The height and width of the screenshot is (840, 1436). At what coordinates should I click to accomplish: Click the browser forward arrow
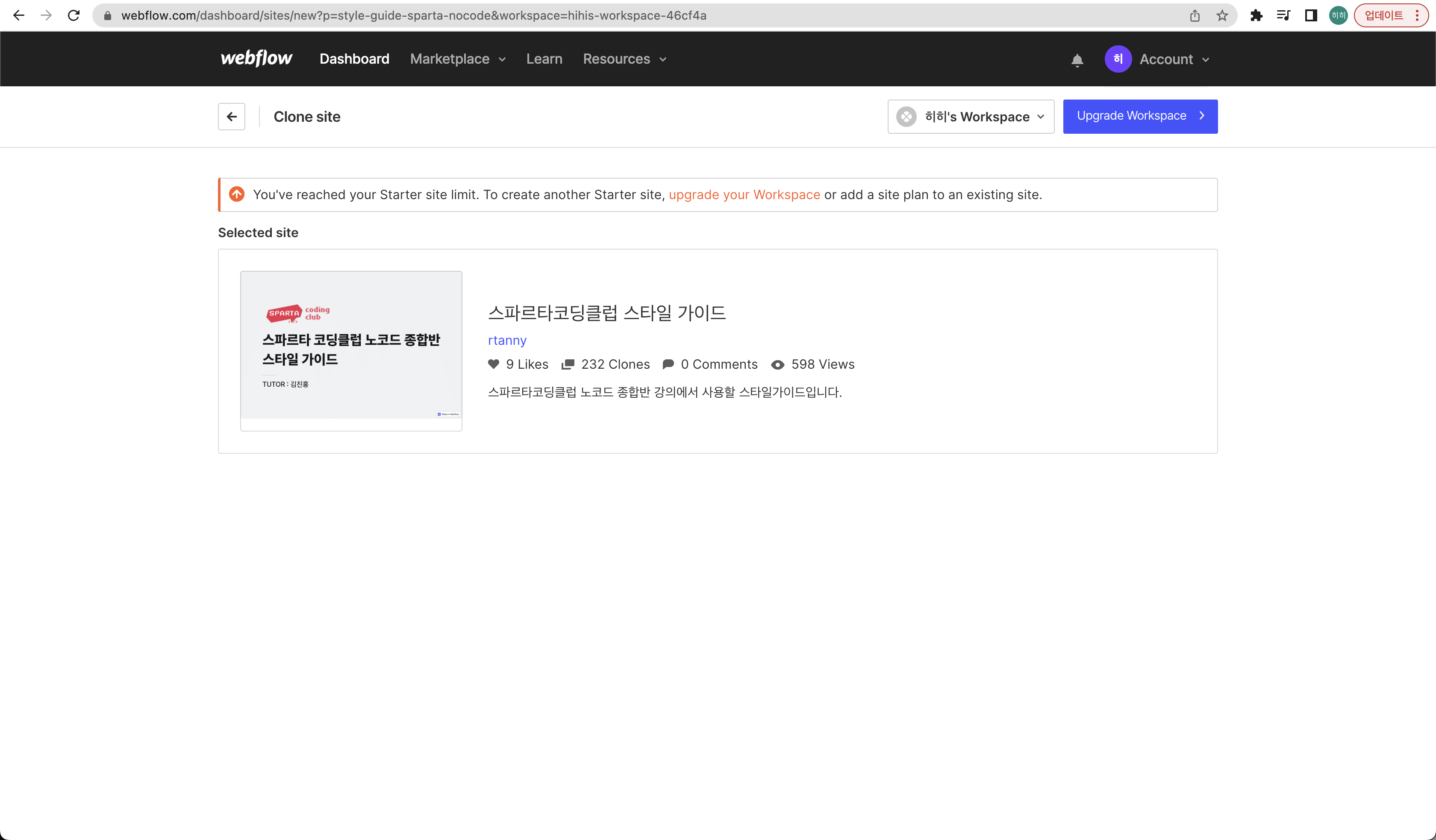coord(46,15)
